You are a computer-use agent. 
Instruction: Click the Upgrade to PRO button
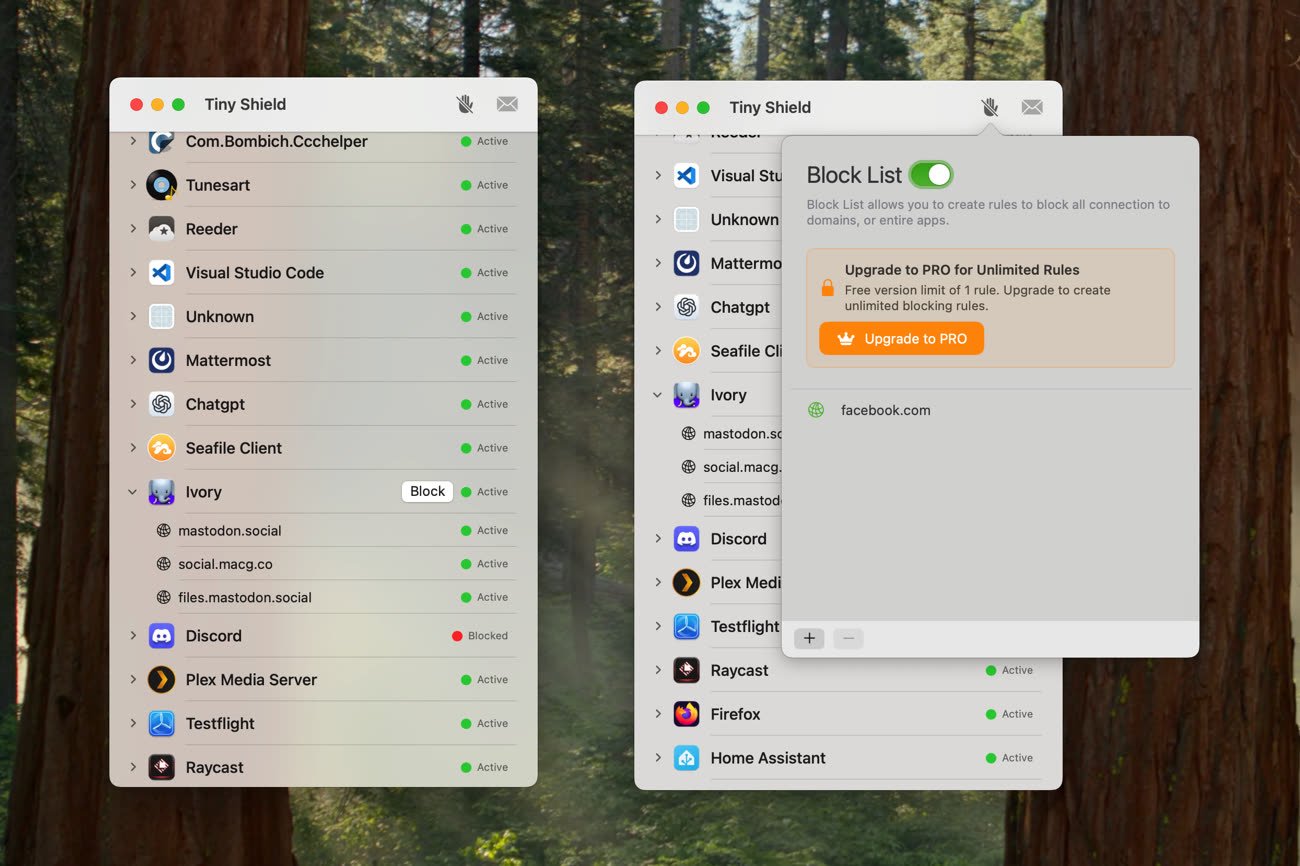pos(901,339)
